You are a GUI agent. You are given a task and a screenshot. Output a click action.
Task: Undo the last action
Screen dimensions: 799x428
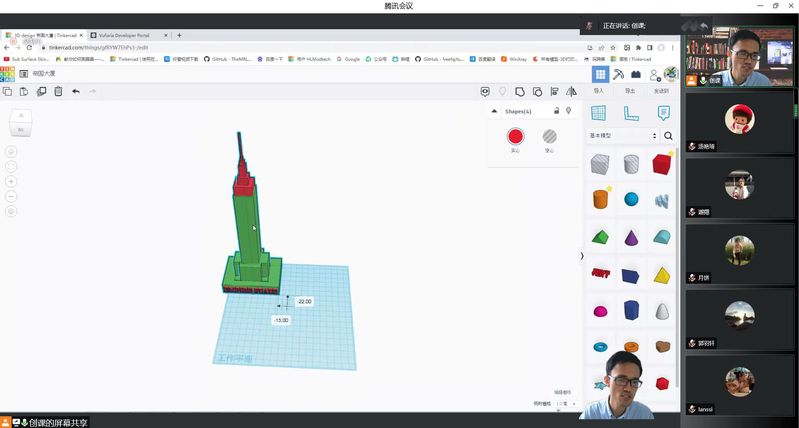click(76, 91)
